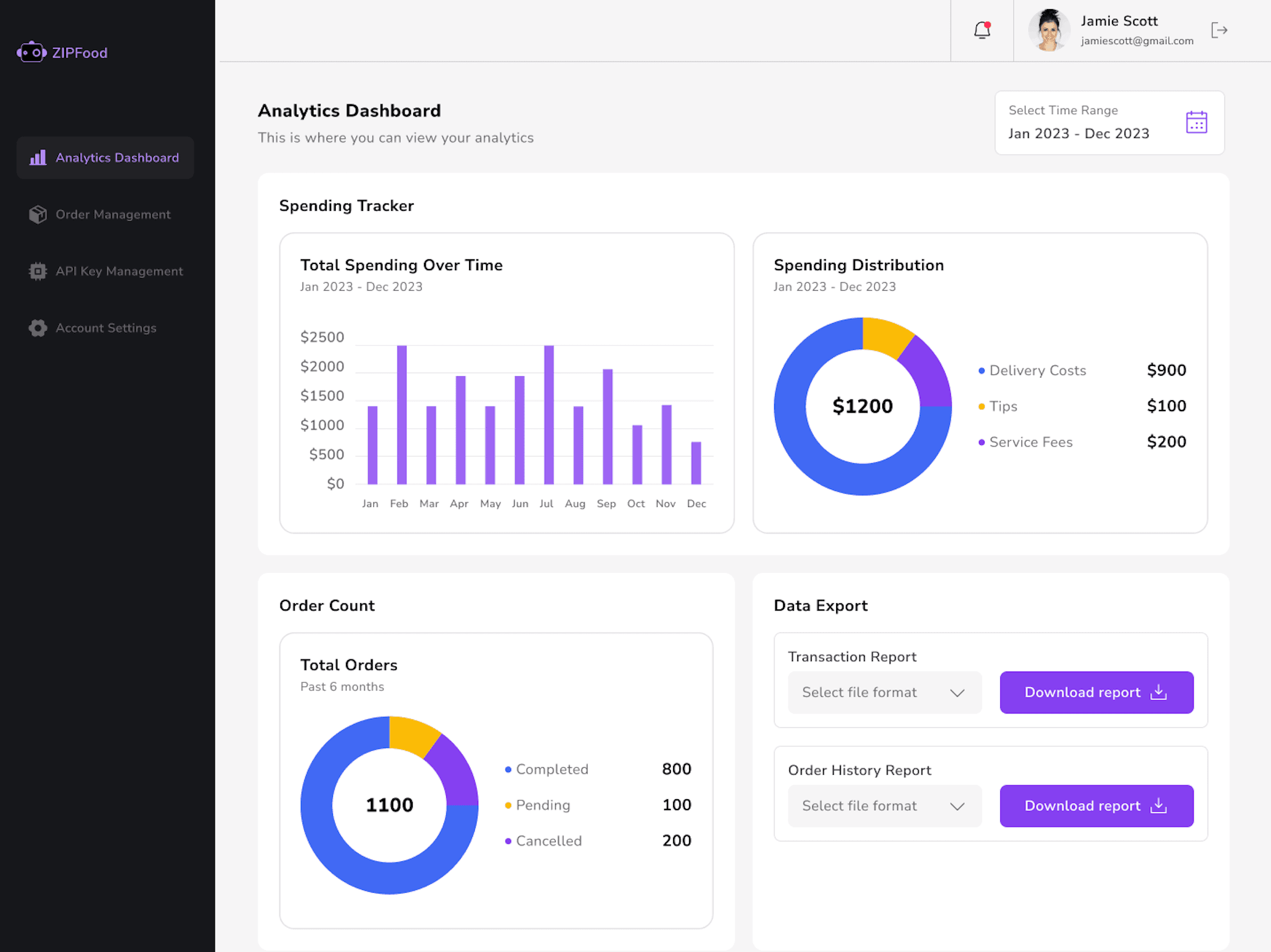The height and width of the screenshot is (952, 1271).
Task: Click the Order Management box icon
Action: pyautogui.click(x=38, y=214)
